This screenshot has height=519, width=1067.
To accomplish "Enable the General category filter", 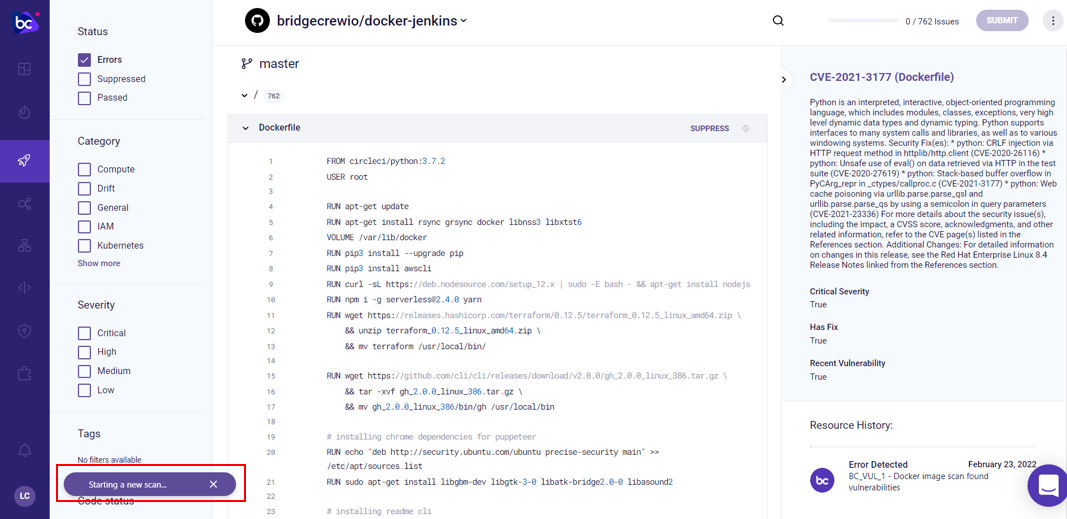I will click(x=84, y=207).
